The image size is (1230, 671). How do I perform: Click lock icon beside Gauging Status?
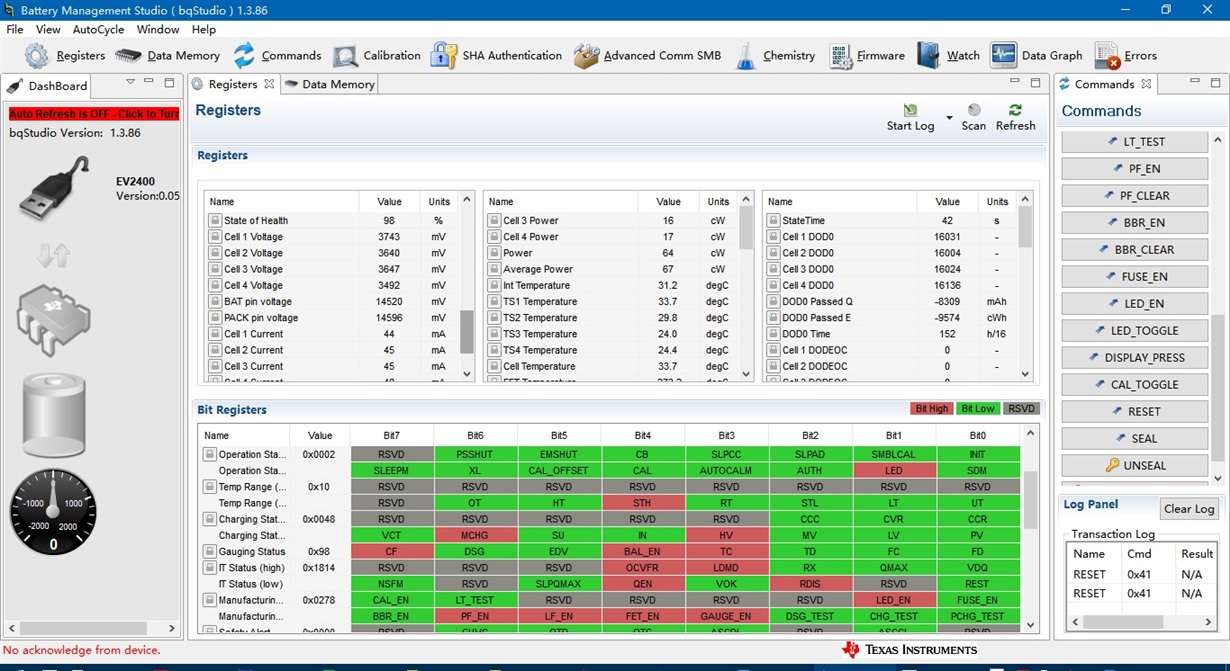click(x=210, y=551)
